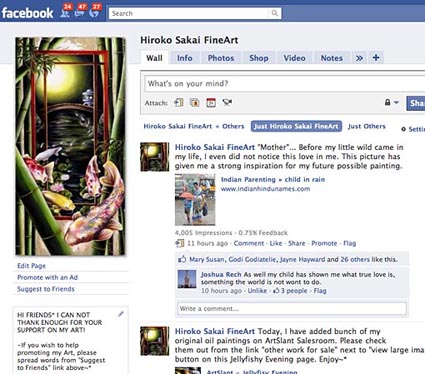Click the Share button
This screenshot has height=374, width=425.
click(416, 103)
